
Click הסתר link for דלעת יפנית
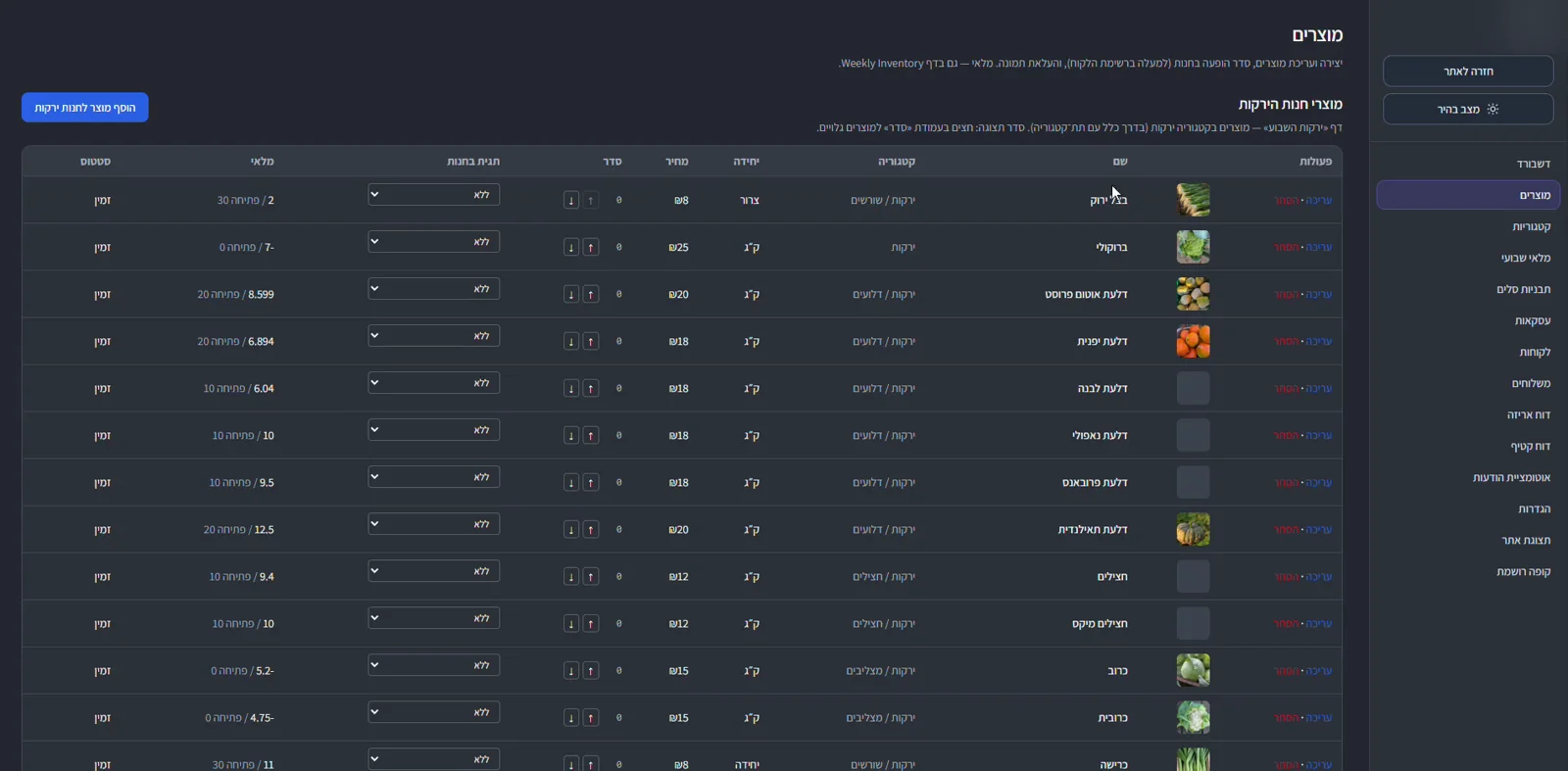1287,341
